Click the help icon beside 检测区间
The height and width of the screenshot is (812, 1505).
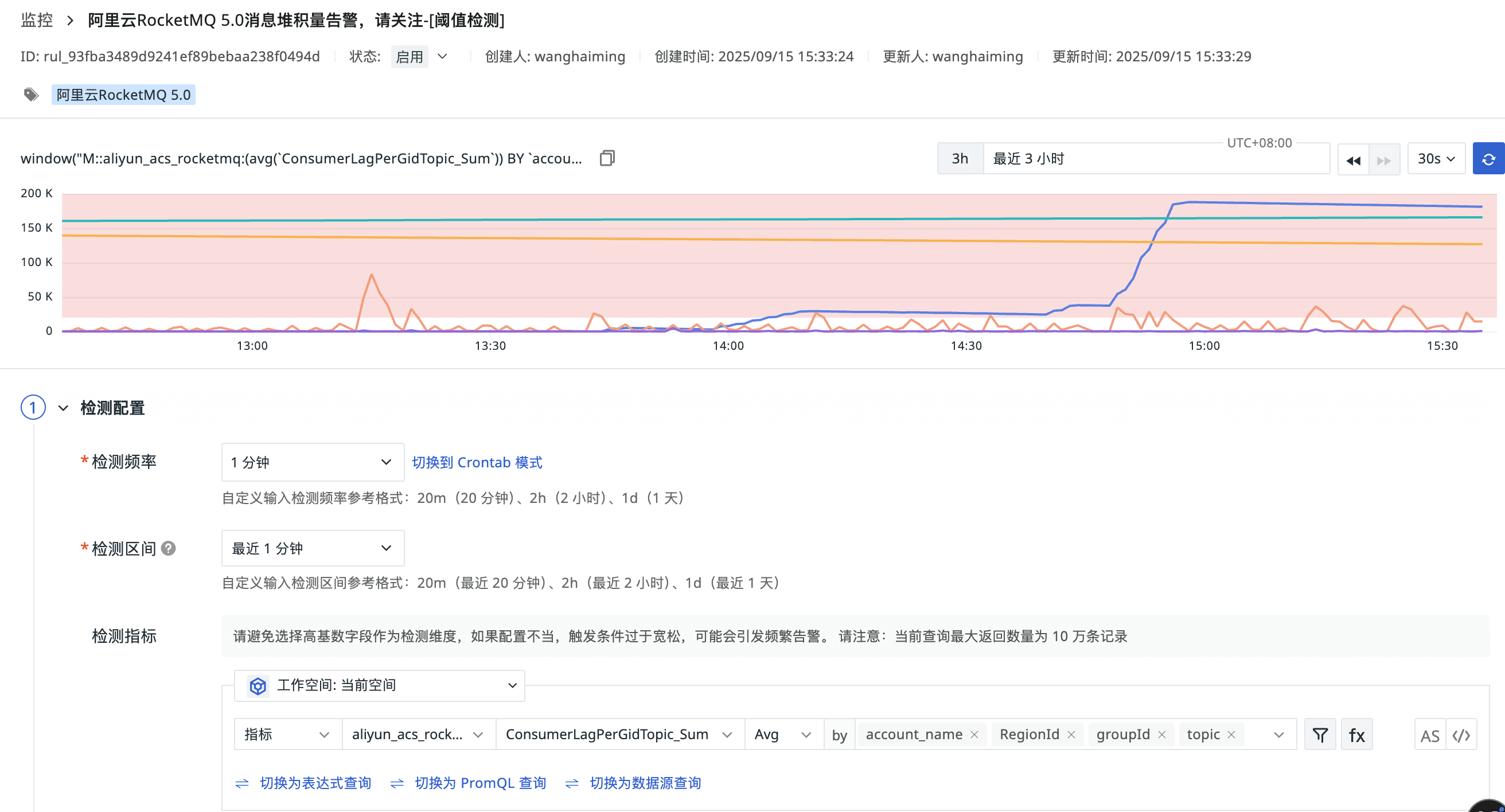coord(168,548)
